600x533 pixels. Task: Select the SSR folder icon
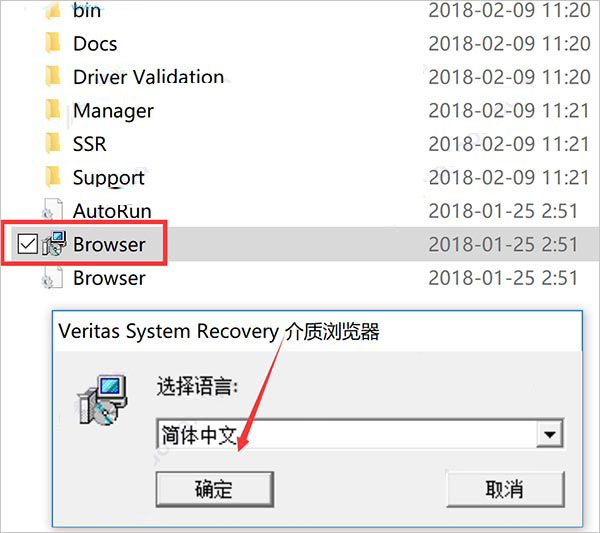pyautogui.click(x=53, y=143)
